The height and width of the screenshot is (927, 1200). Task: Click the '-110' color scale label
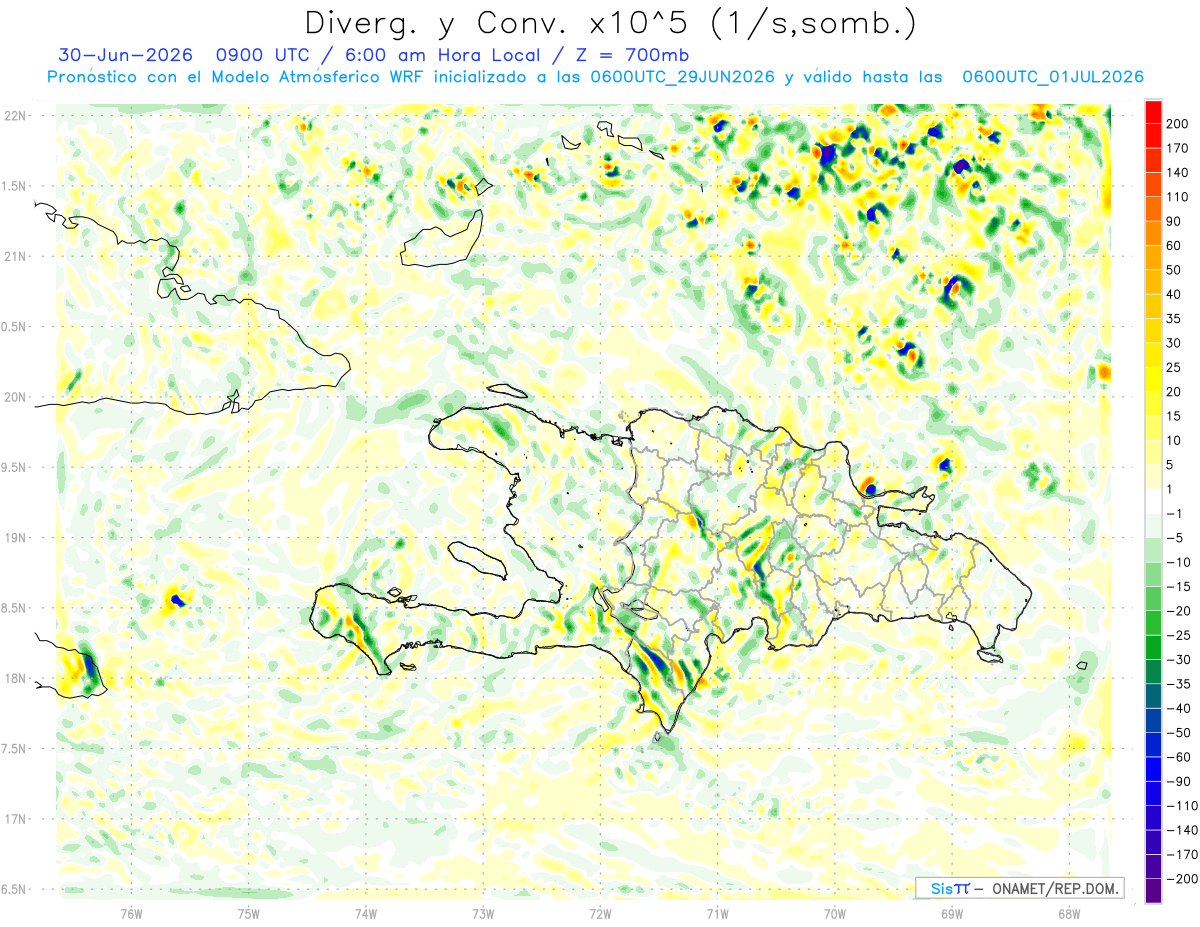click(1181, 805)
